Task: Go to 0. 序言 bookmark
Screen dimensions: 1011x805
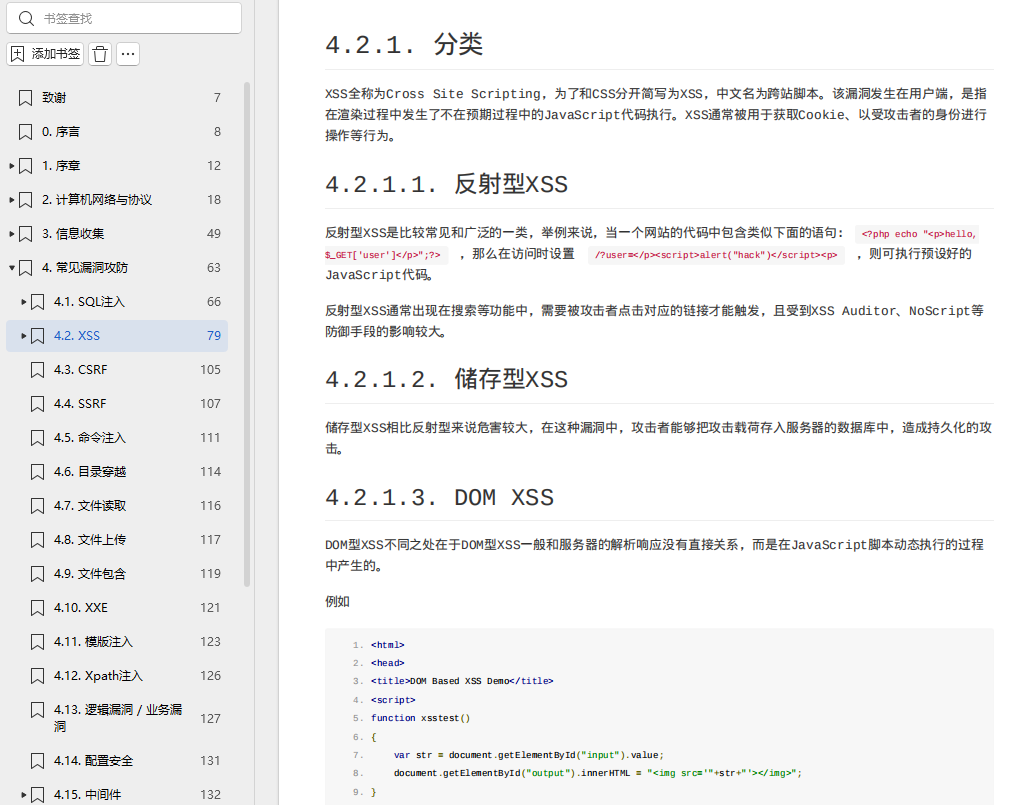Action: coord(61,132)
